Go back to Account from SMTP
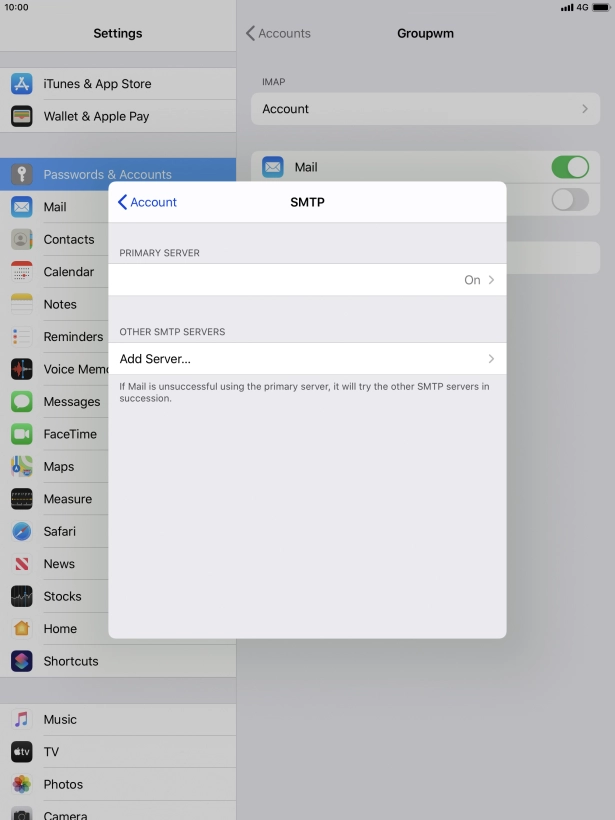The height and width of the screenshot is (820, 615). [x=147, y=202]
